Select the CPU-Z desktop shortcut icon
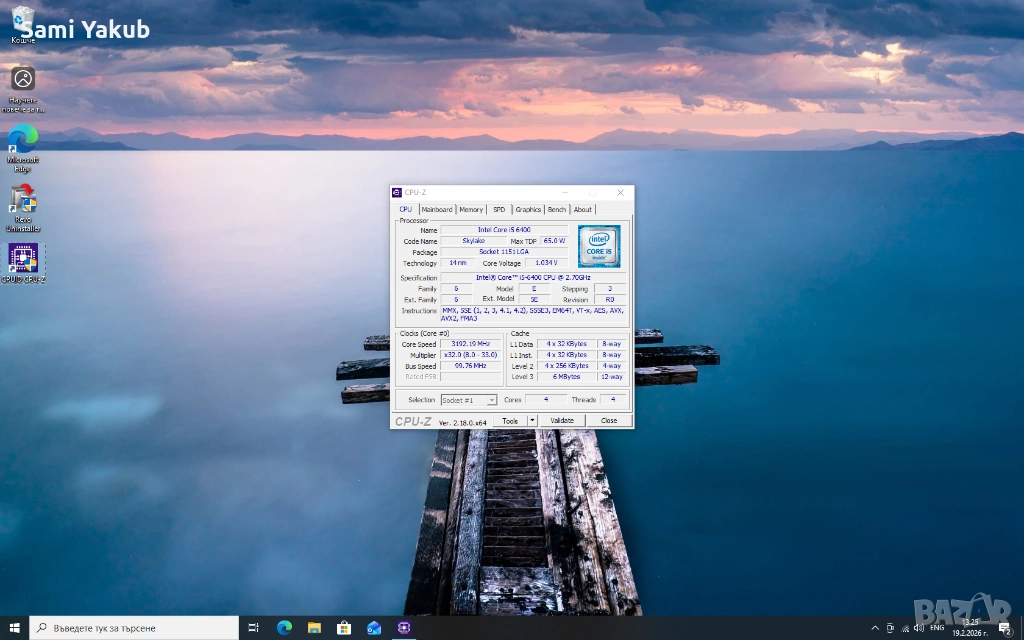 click(23, 260)
